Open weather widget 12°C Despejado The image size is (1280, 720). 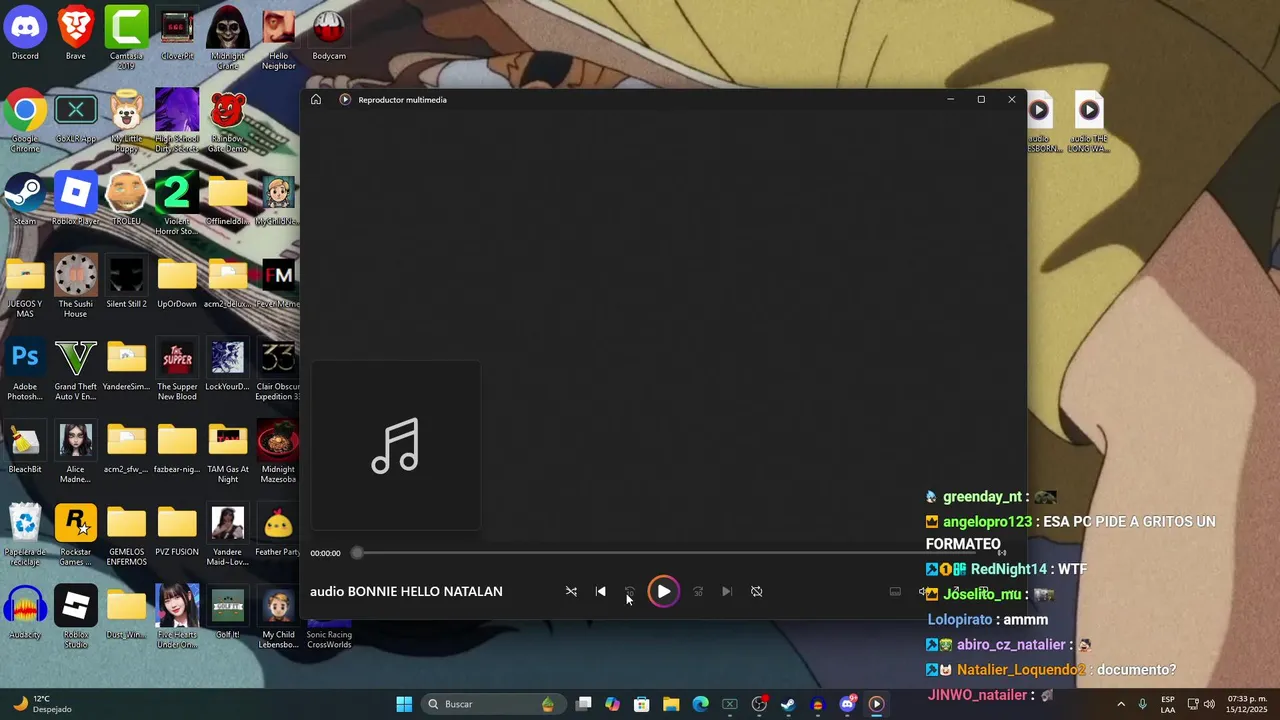[42, 704]
